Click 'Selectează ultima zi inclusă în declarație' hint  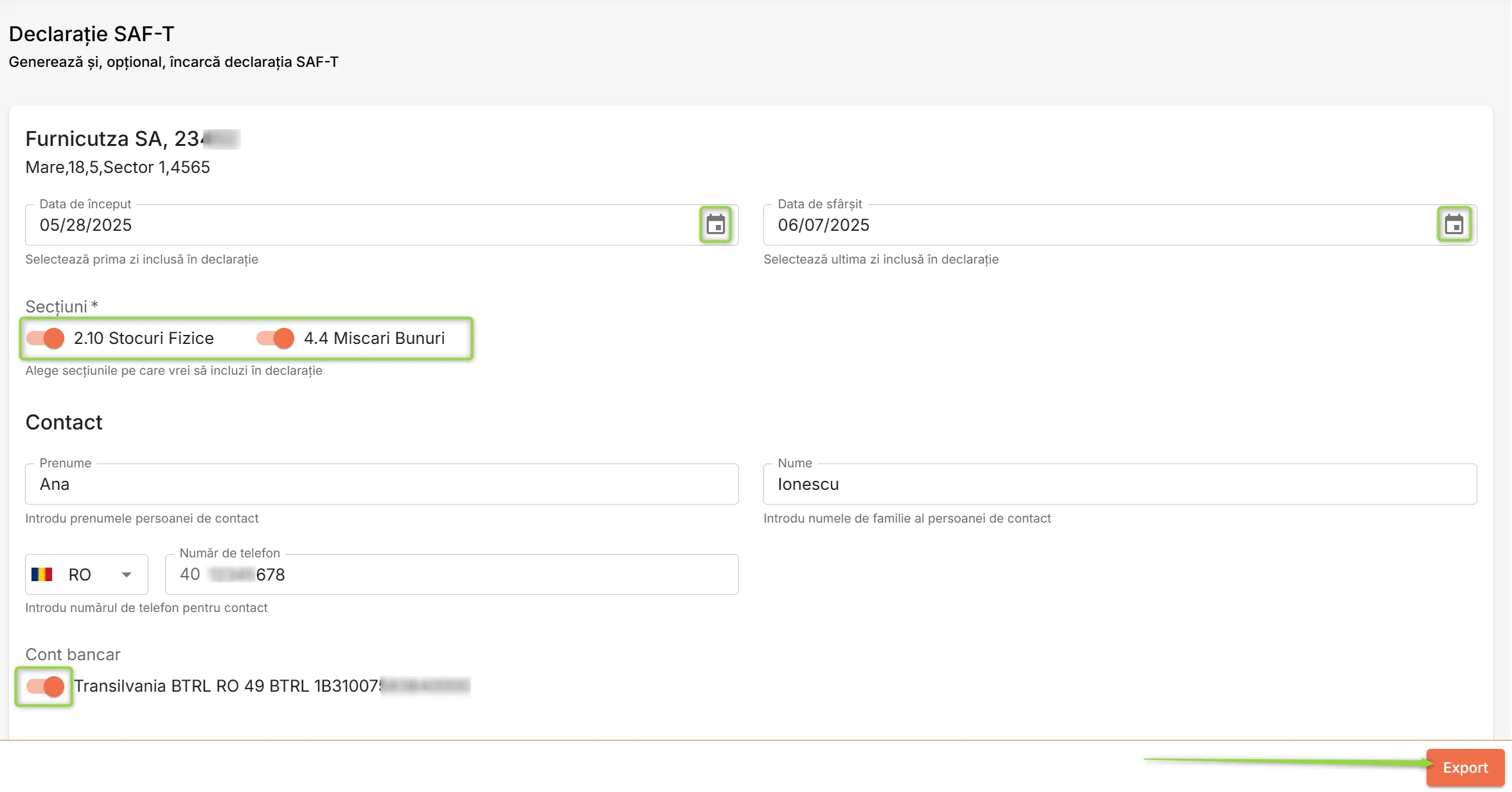tap(881, 260)
